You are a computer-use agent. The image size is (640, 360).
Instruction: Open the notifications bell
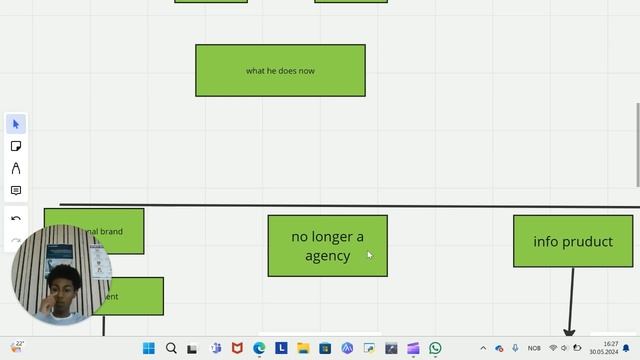[x=626, y=348]
